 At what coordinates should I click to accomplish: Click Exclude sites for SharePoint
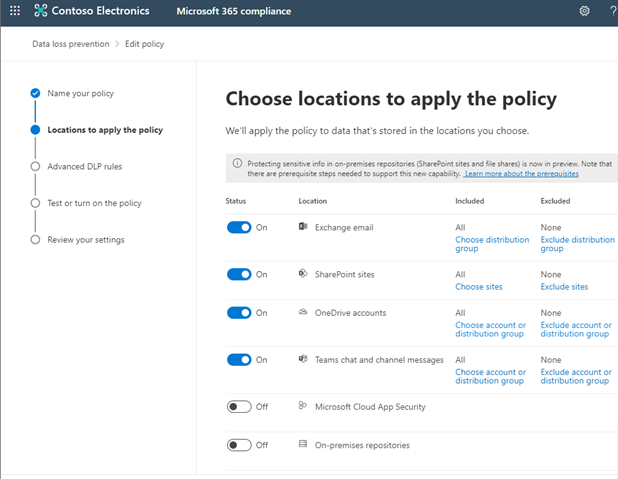[564, 287]
